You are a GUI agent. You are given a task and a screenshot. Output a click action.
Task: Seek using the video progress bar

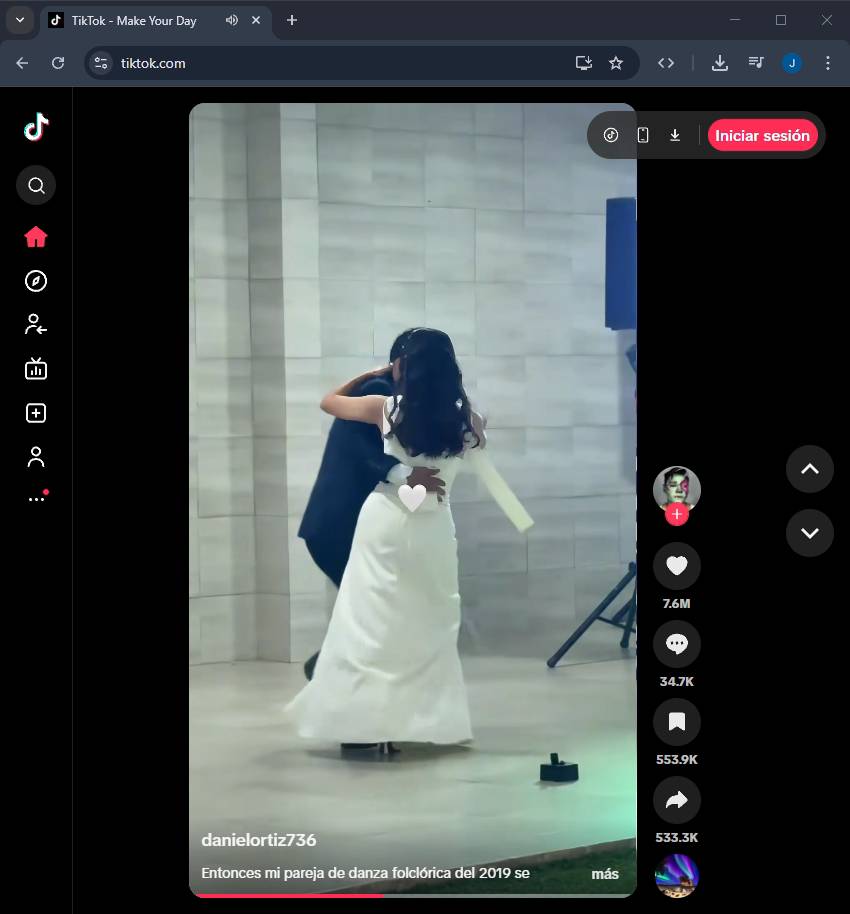tap(412, 895)
